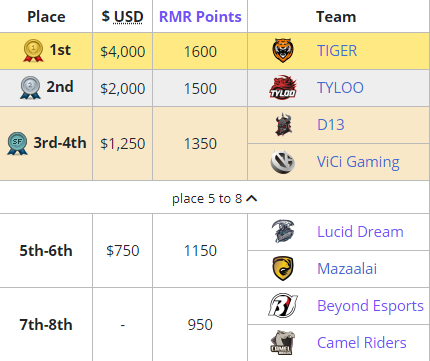Click the Camel Riders logo icon
Image resolution: width=430 pixels, height=361 pixels.
click(283, 342)
